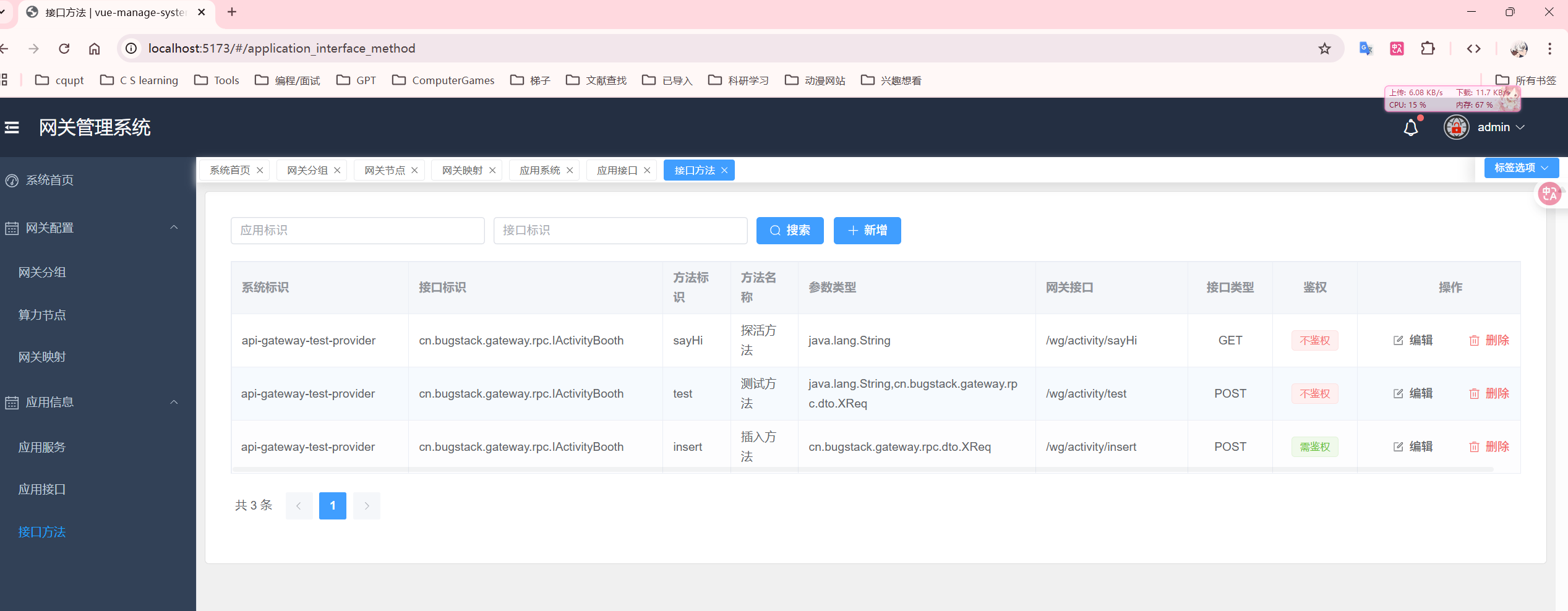The width and height of the screenshot is (1568, 611).
Task: Open 应用服务 in the sidebar
Action: 42,447
